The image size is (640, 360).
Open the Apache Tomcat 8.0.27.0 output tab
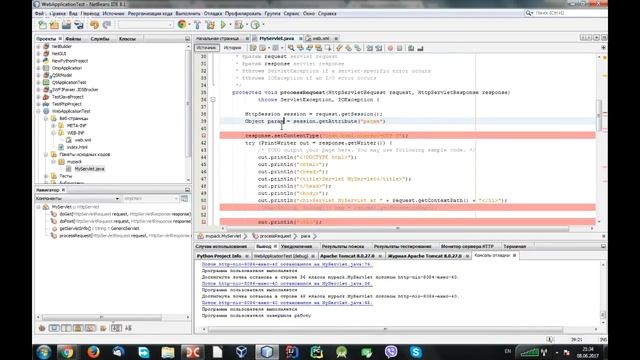tap(347, 256)
